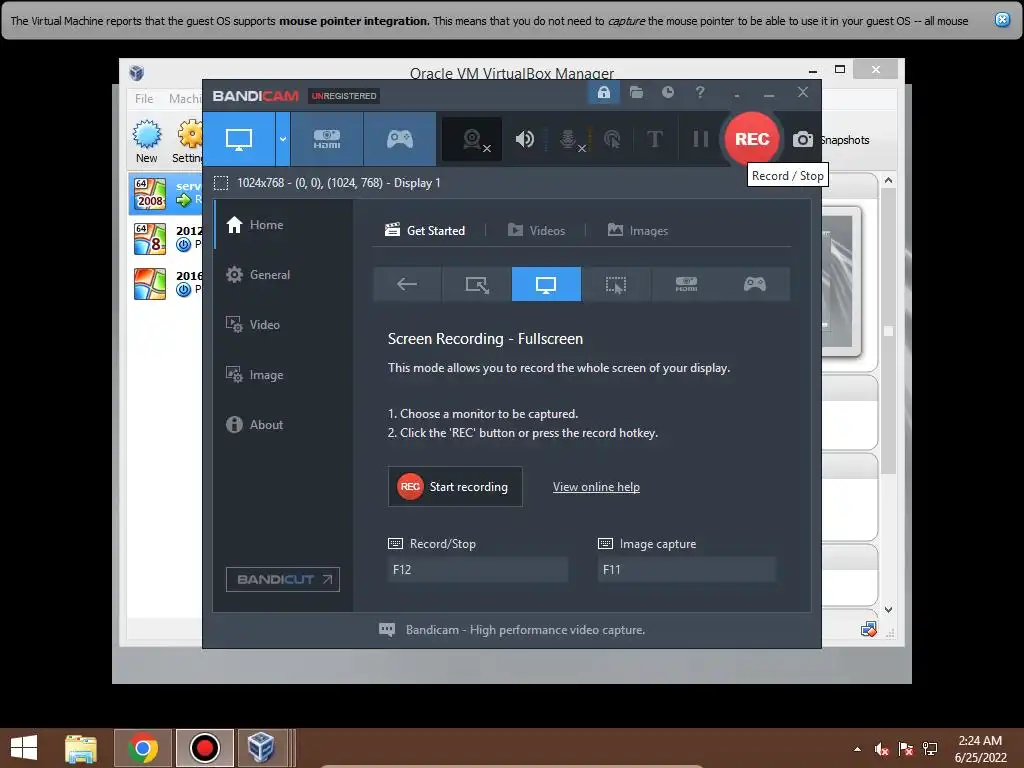Select Bandicam screen recording mode in top toolbar

click(238, 138)
